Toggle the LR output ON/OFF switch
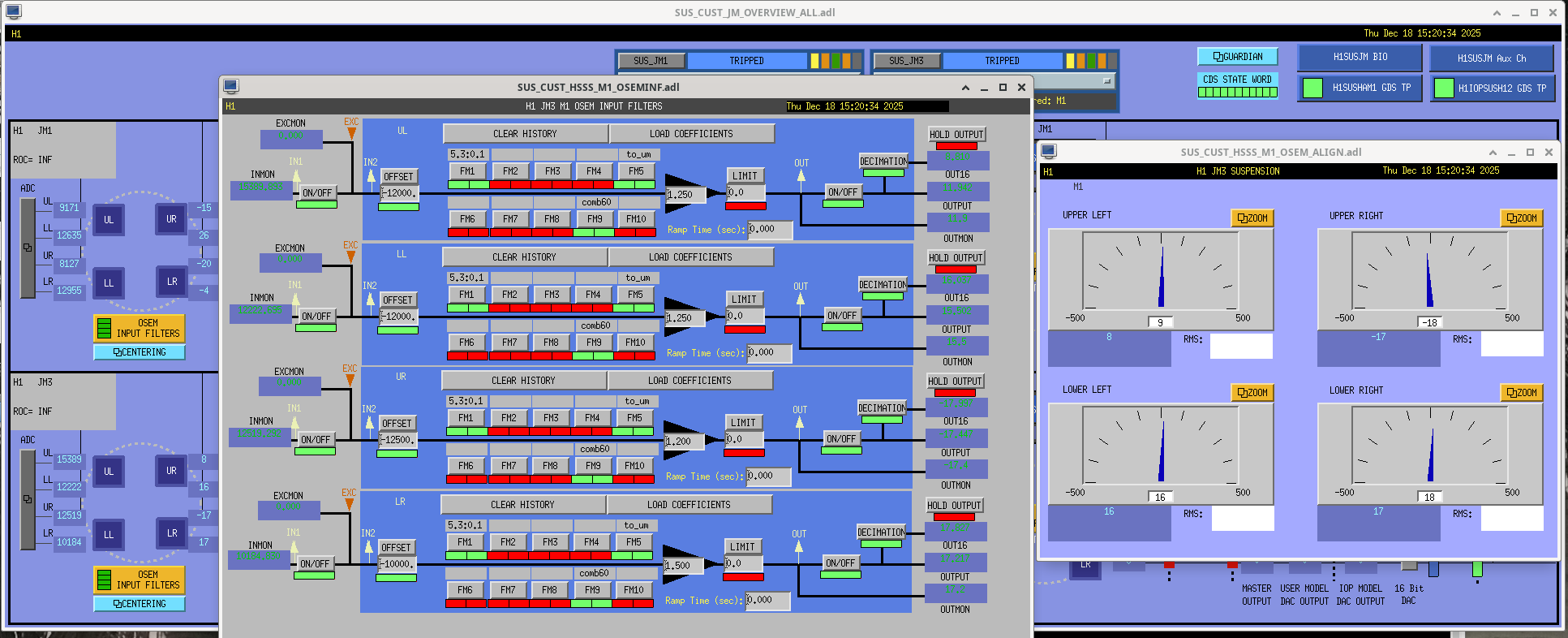The width and height of the screenshot is (1568, 638). [840, 563]
